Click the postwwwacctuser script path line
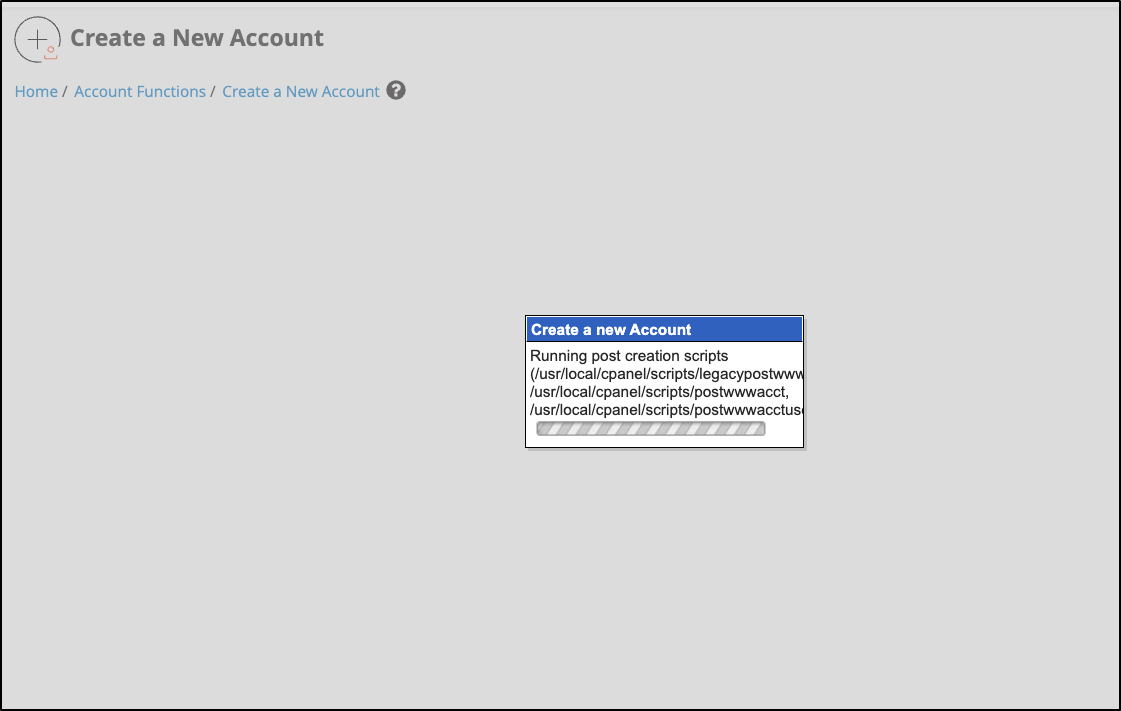 click(x=666, y=409)
